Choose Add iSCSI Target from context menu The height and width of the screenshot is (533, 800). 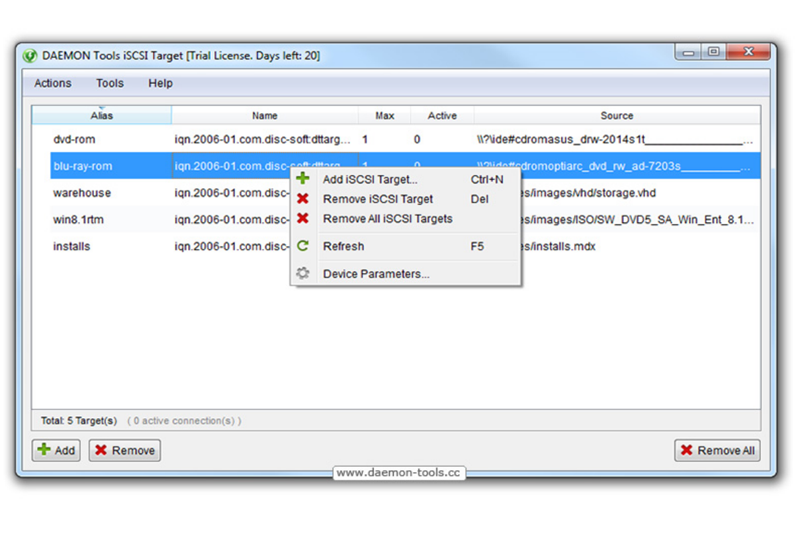point(406,180)
